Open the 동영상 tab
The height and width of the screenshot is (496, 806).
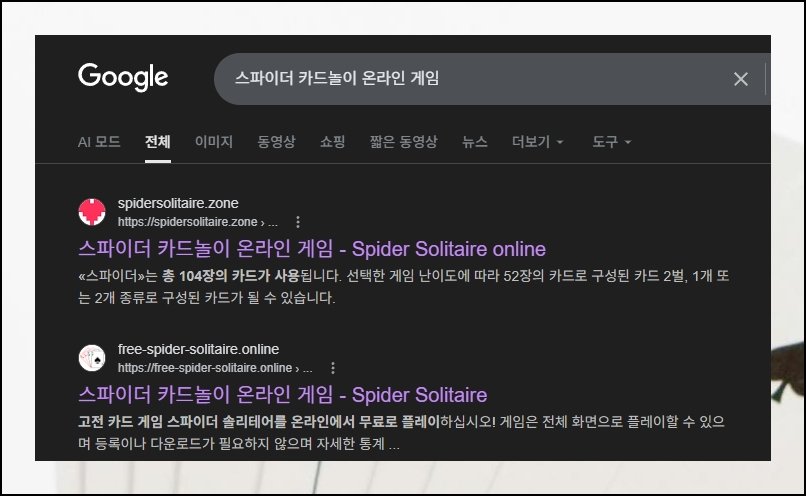277,141
